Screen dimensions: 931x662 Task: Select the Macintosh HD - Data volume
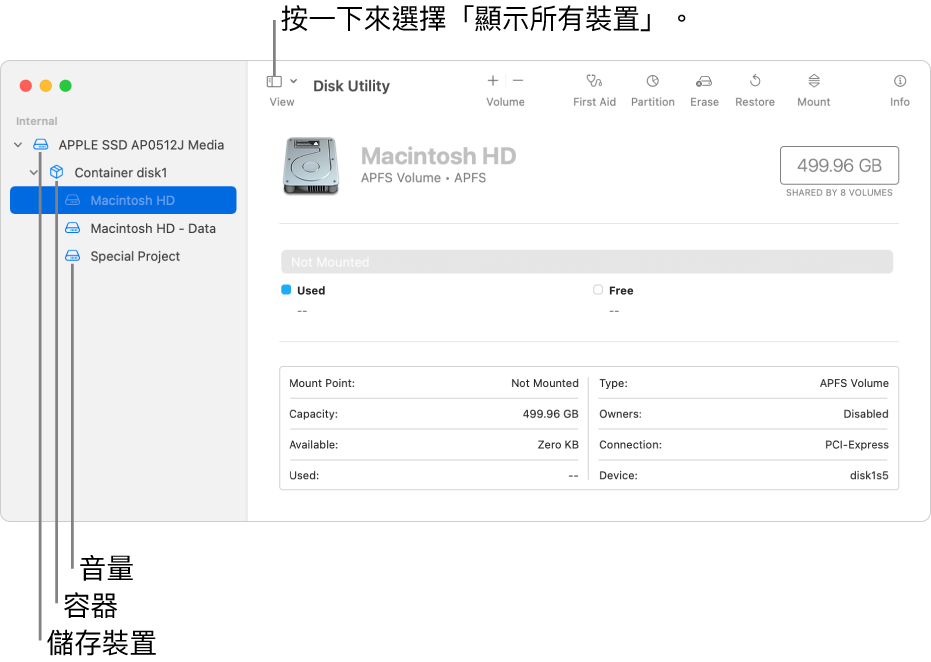124,228
